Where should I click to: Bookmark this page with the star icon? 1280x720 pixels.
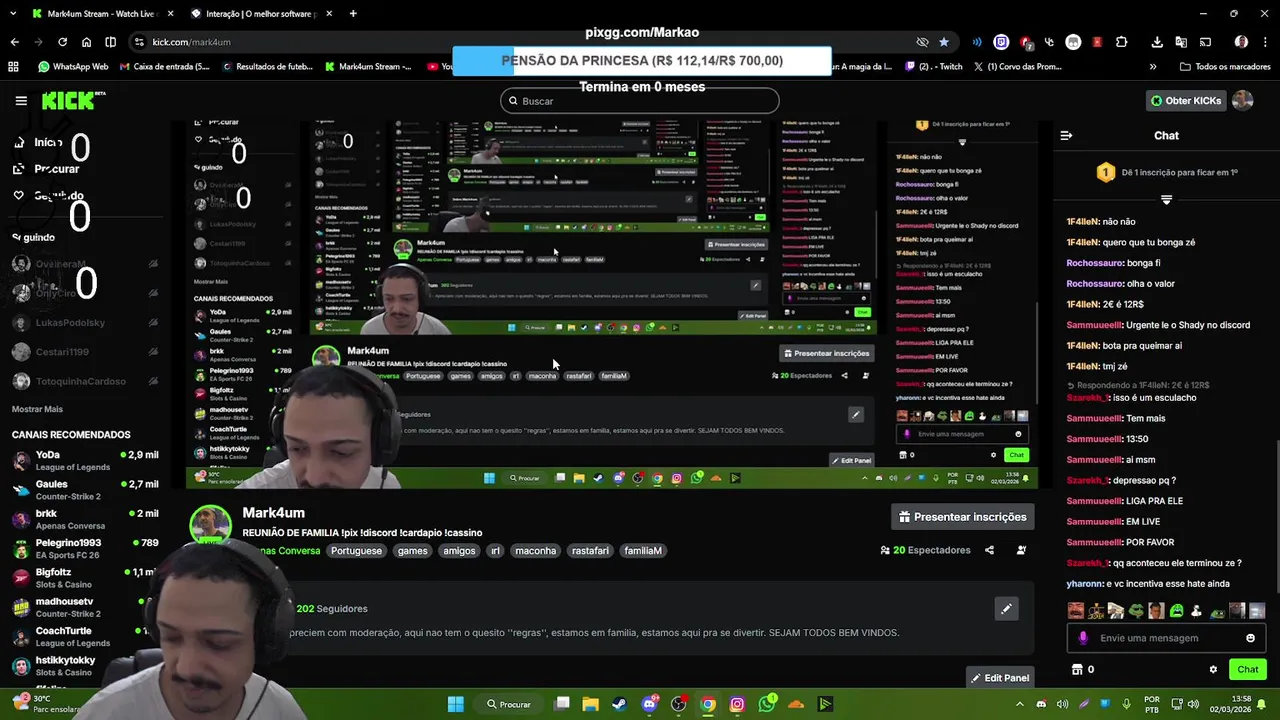point(944,42)
